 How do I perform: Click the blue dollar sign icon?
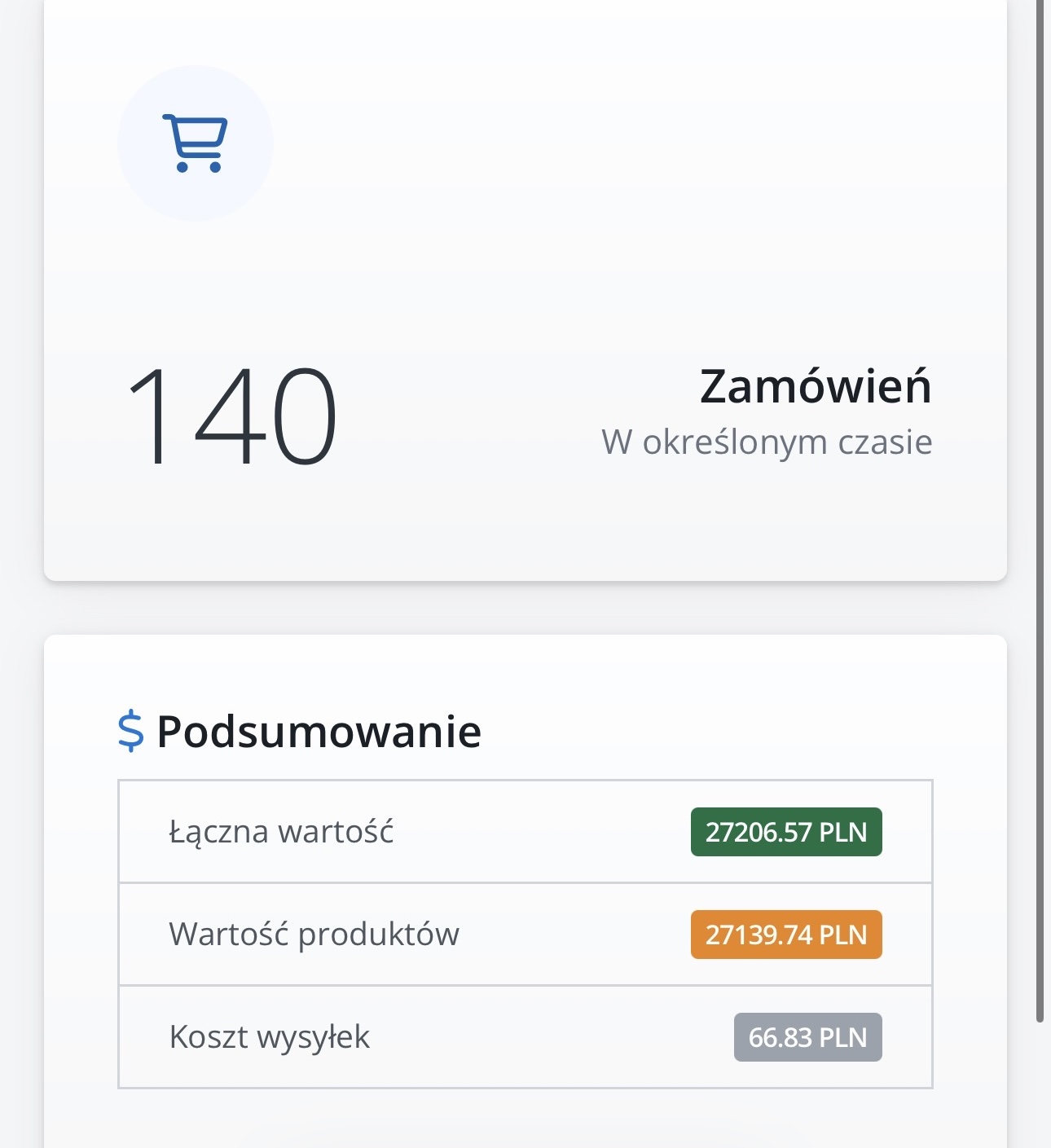pyautogui.click(x=130, y=731)
